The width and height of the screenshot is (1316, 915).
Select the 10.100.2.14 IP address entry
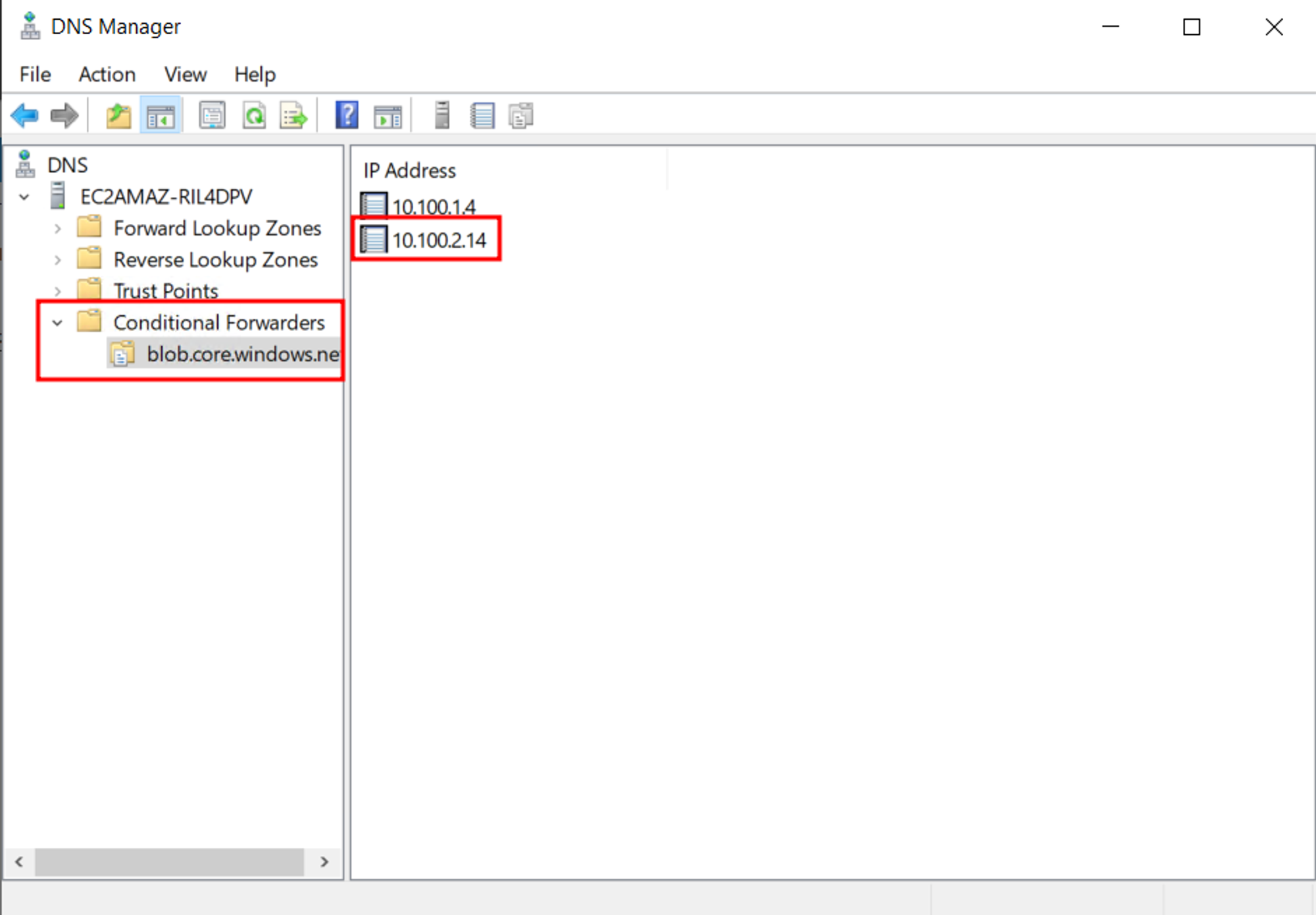[439, 240]
